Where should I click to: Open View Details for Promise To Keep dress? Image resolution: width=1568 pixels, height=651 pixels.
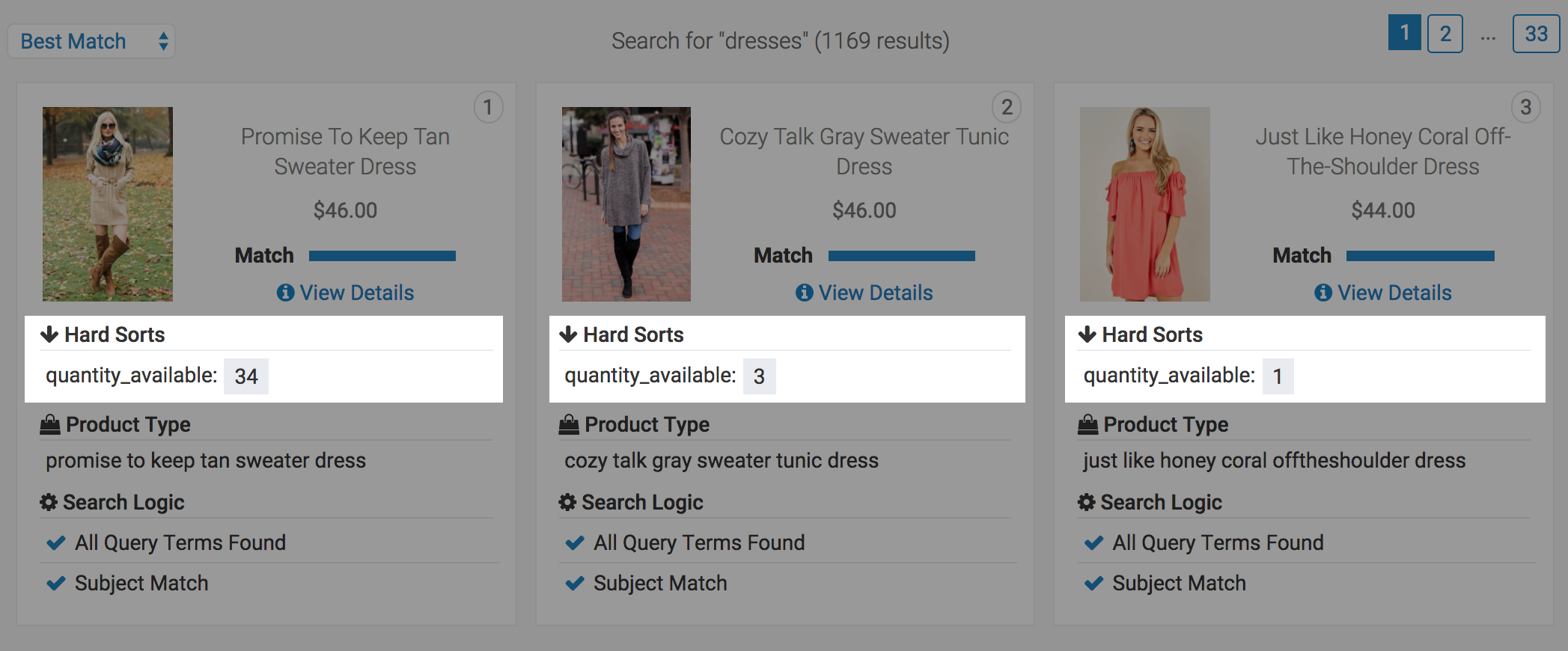pyautogui.click(x=356, y=293)
